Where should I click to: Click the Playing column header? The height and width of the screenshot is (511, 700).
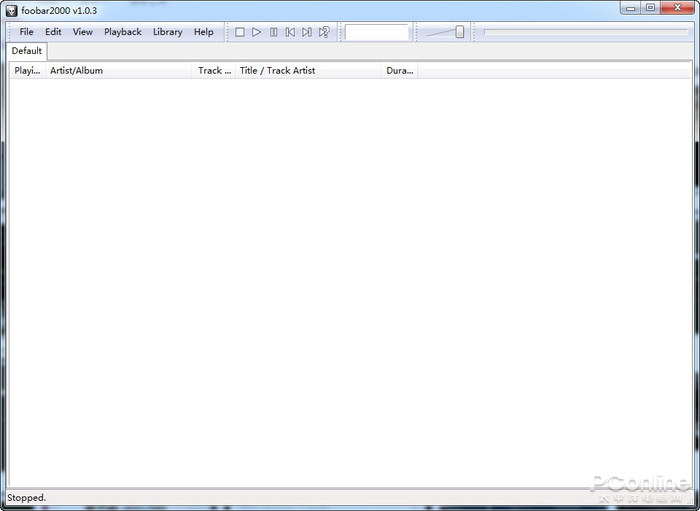coord(27,71)
